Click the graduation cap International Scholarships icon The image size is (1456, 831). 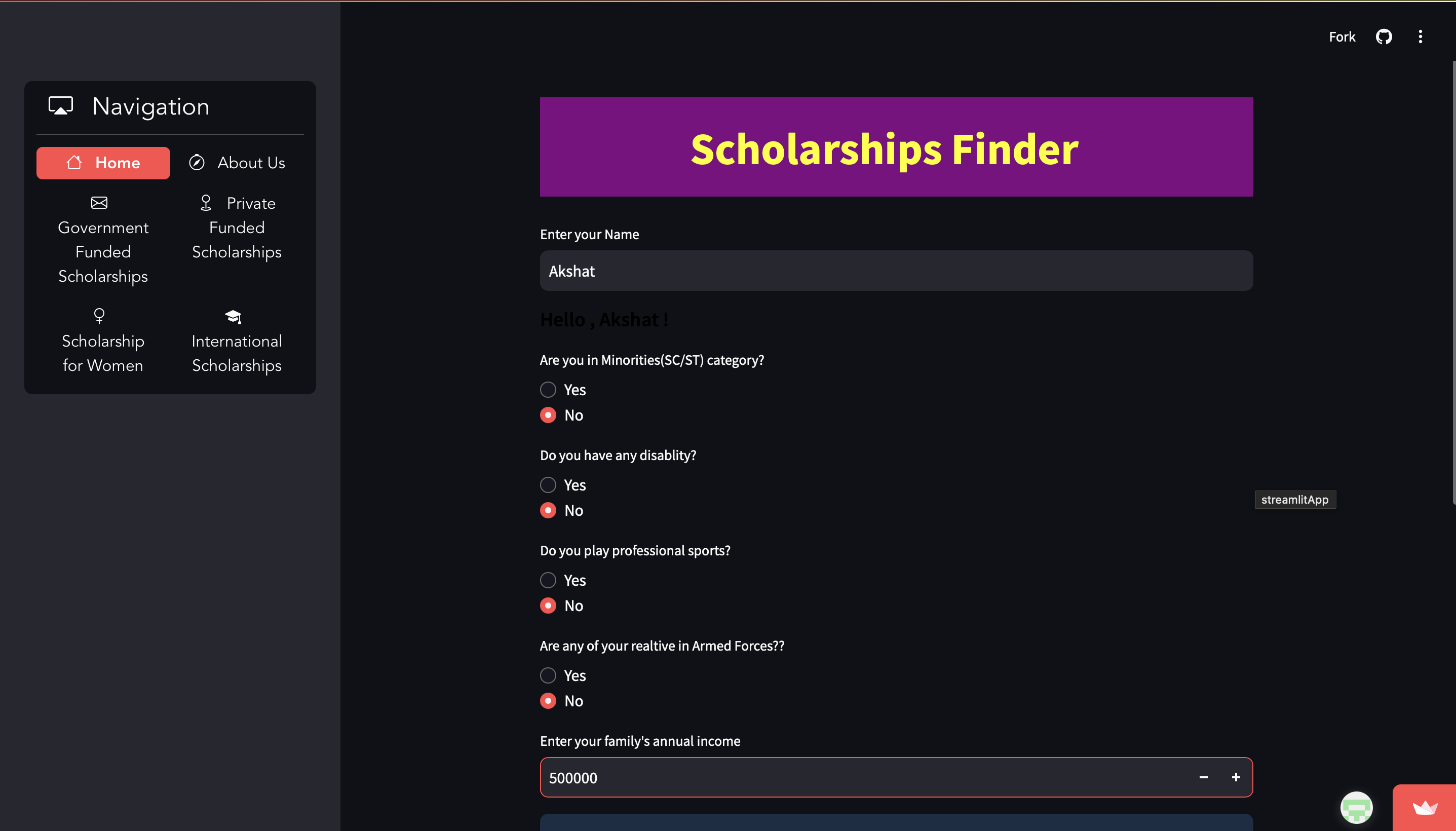click(233, 316)
